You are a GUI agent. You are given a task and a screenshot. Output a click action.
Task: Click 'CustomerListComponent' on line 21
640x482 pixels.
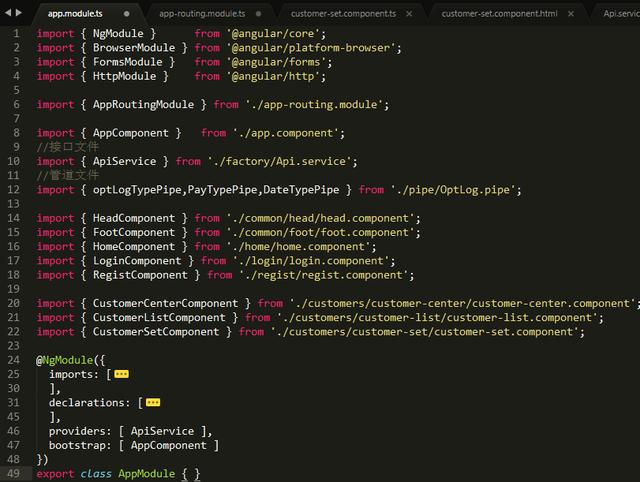159,318
